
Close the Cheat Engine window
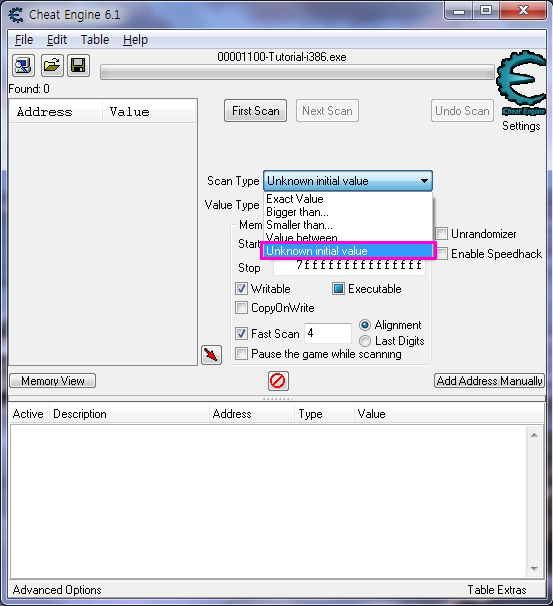click(523, 11)
